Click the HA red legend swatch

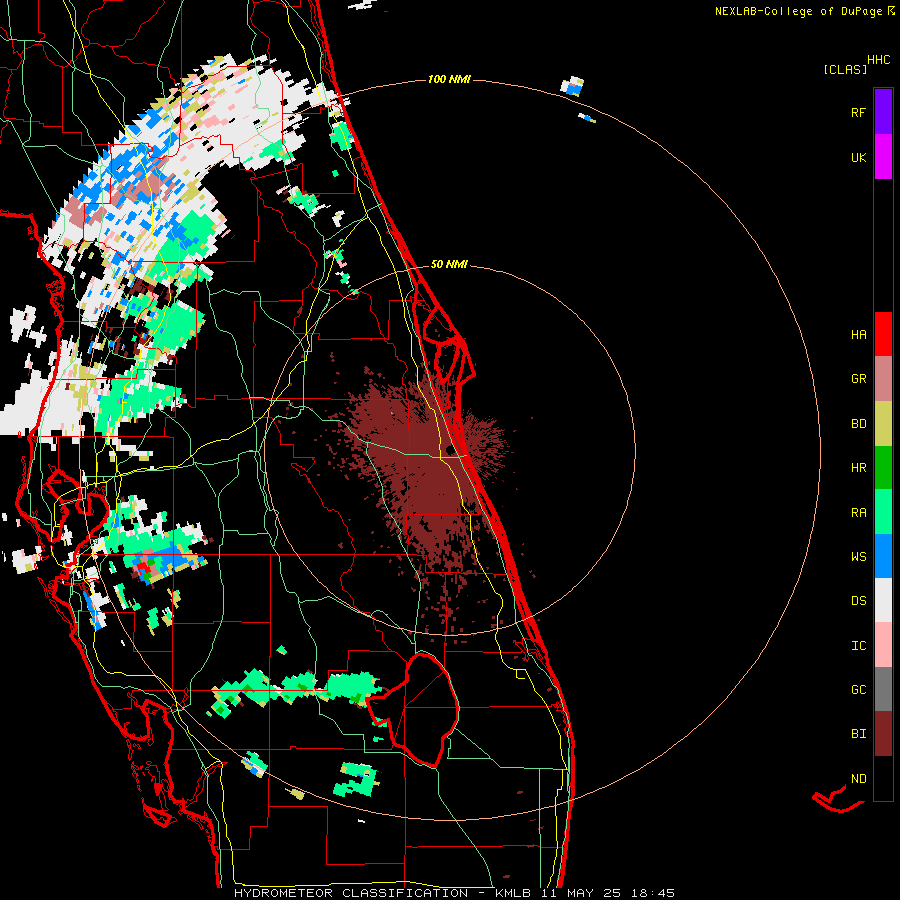click(883, 334)
